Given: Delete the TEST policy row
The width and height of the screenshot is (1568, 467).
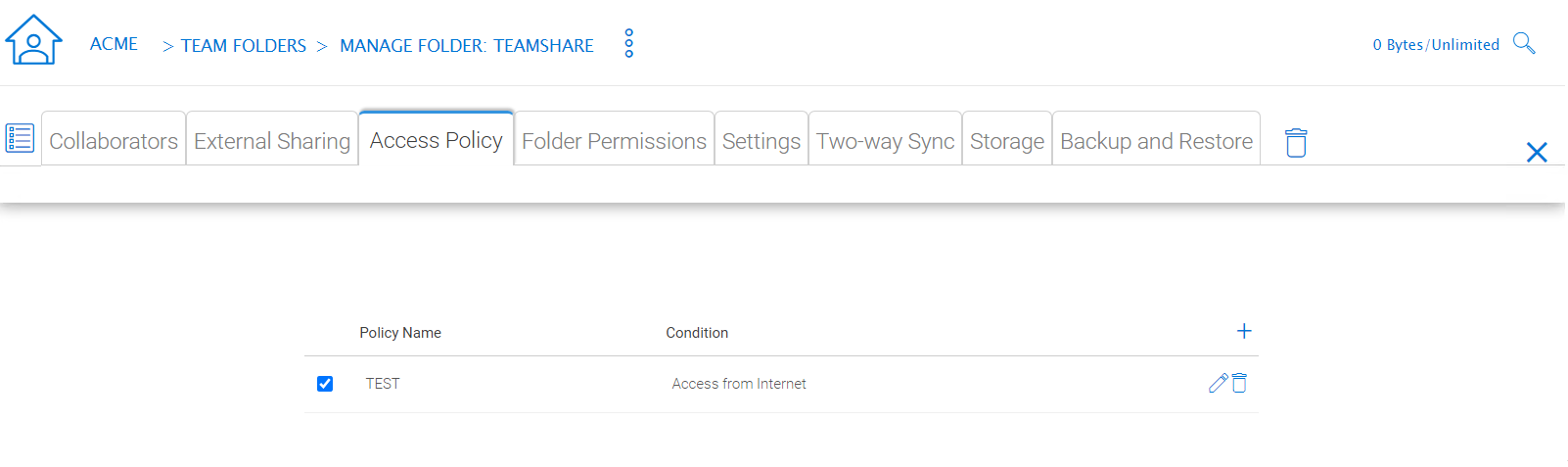Looking at the screenshot, I should click(x=1239, y=383).
